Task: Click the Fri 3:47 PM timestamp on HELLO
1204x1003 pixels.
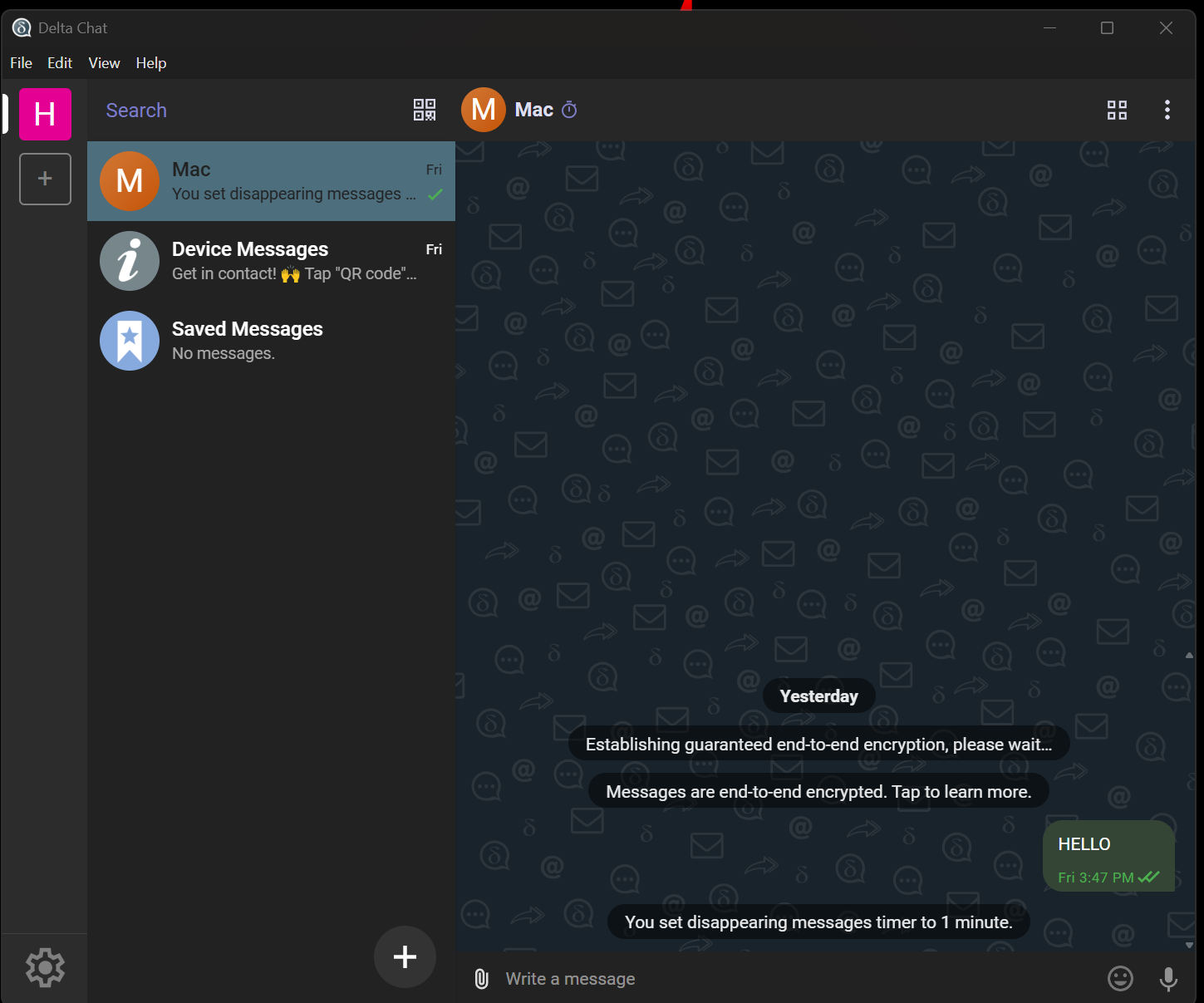Action: tap(1096, 878)
